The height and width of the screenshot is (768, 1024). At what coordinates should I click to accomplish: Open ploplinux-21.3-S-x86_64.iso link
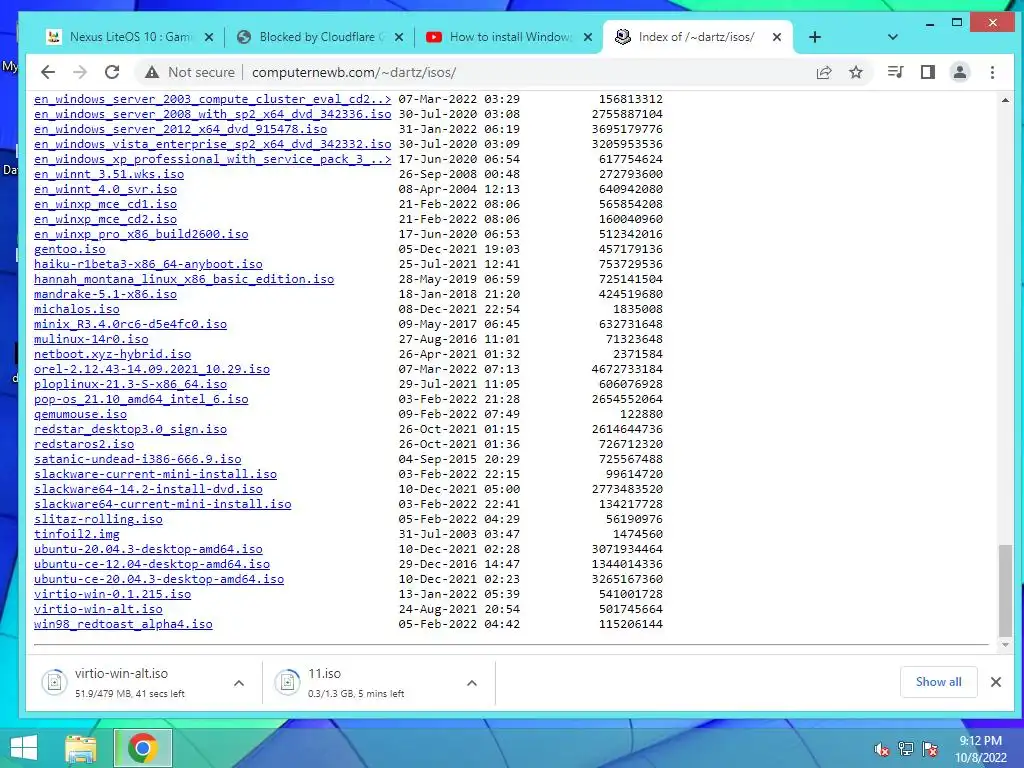click(x=131, y=384)
